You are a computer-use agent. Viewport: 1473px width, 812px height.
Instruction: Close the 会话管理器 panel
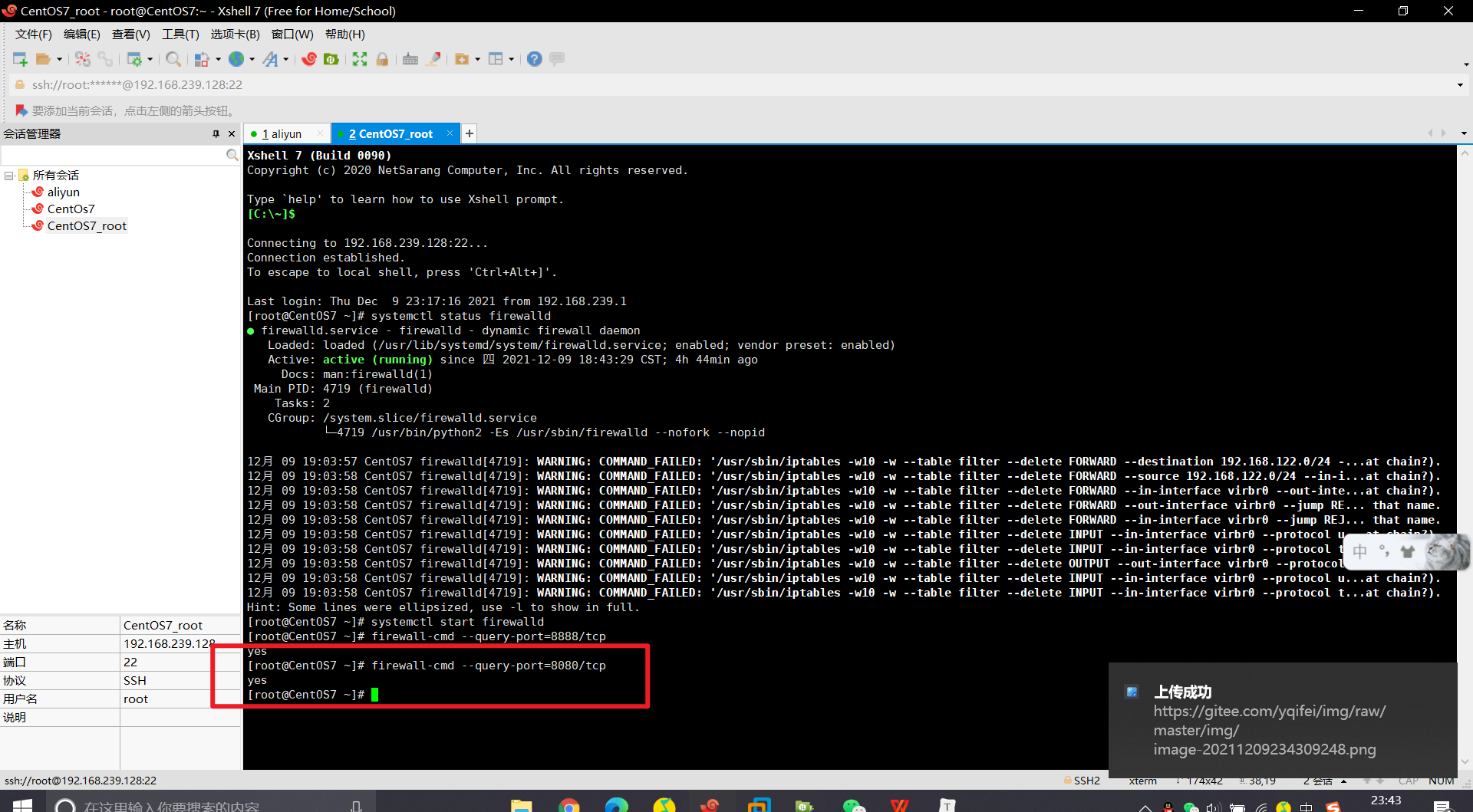pyautogui.click(x=232, y=133)
